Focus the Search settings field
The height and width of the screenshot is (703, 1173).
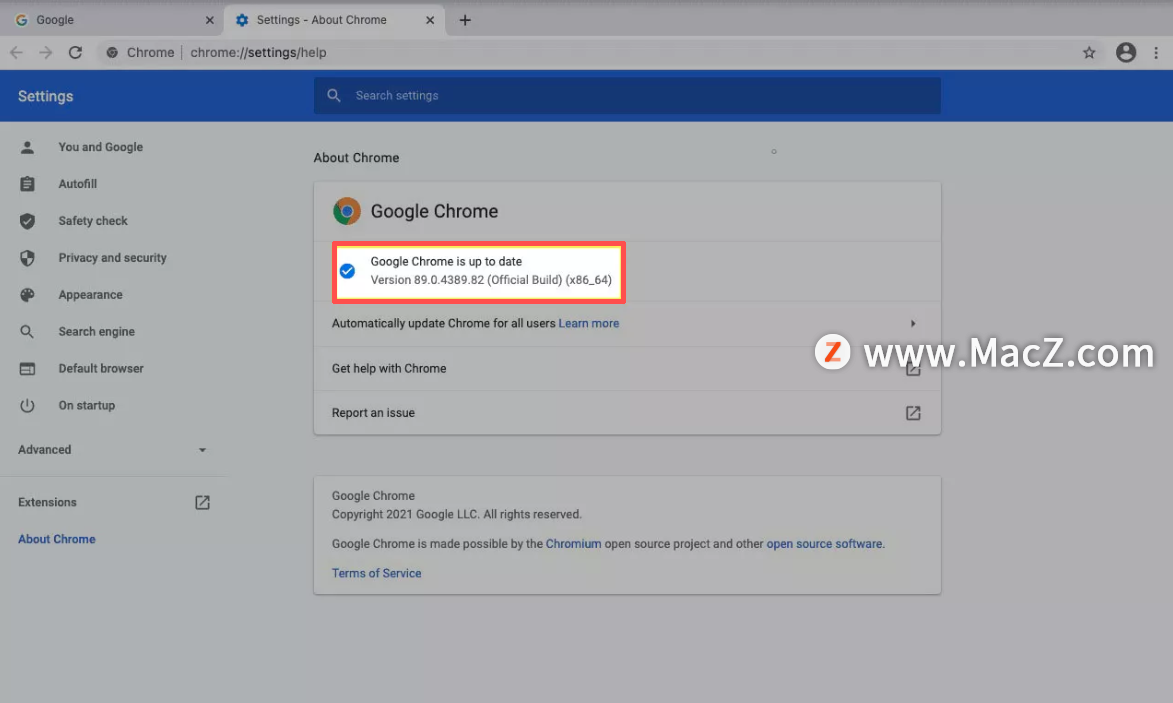[627, 96]
